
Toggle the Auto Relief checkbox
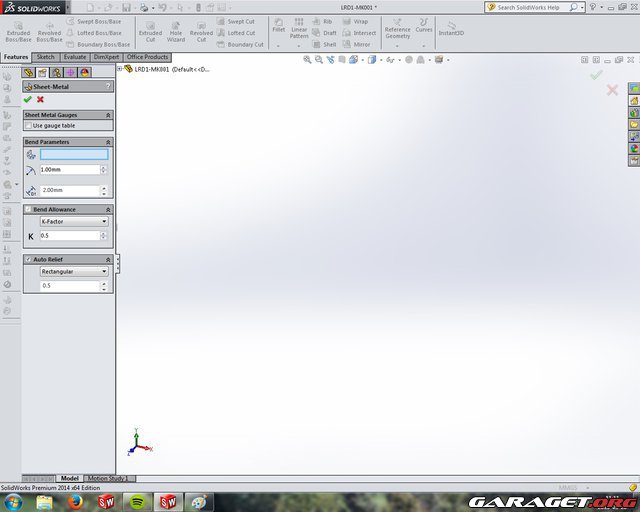click(x=28, y=259)
